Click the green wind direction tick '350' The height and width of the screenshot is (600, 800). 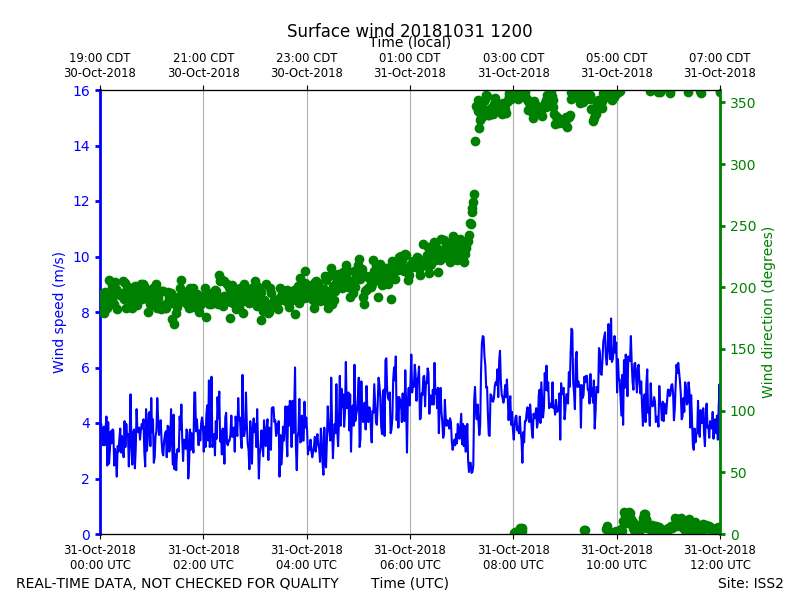point(742,103)
